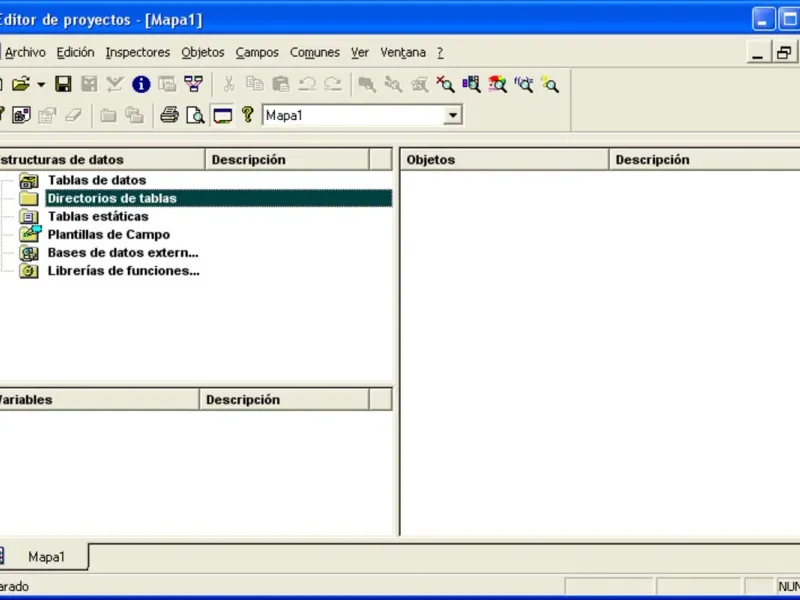Click the grayed single folder toolbar icon
Viewport: 800px width, 600px height.
click(x=108, y=115)
